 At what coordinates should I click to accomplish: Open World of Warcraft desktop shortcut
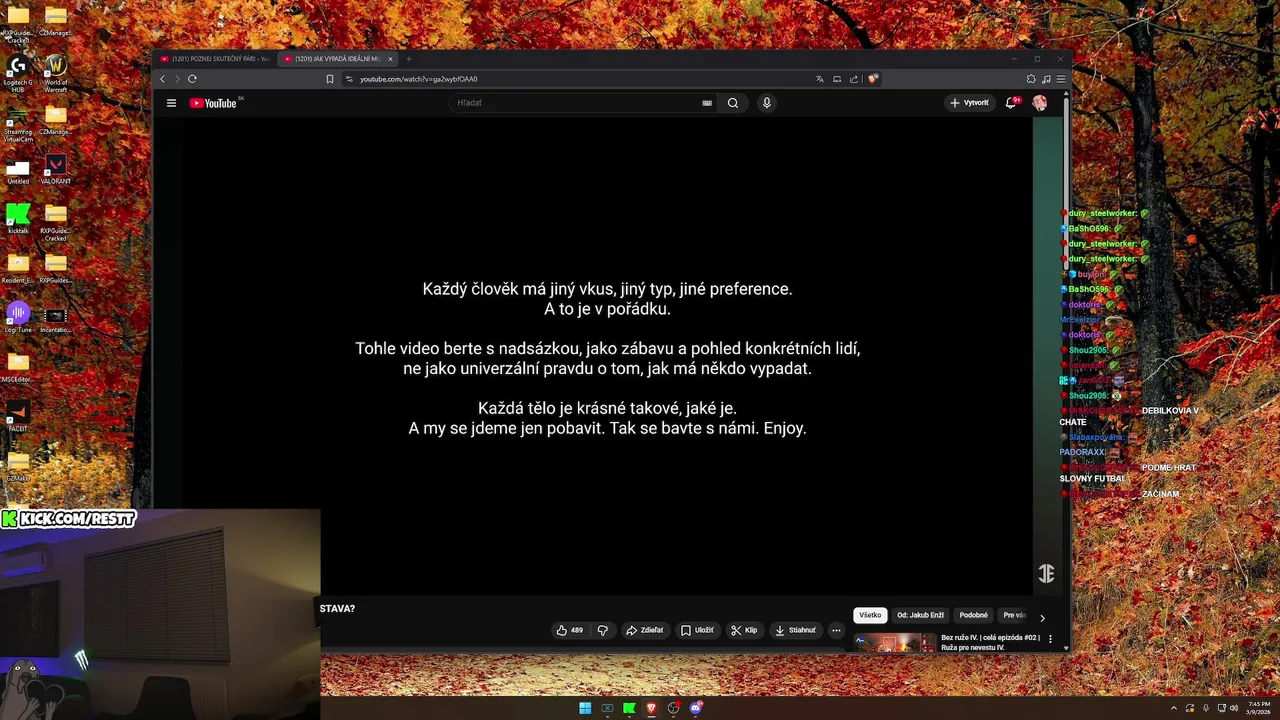[x=56, y=72]
